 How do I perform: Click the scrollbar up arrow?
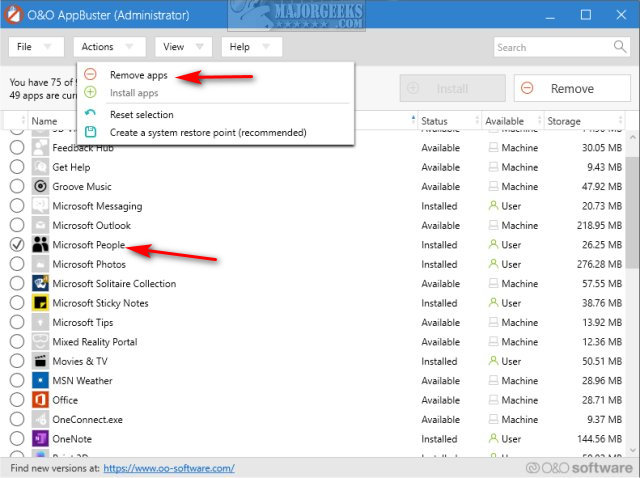coord(632,138)
